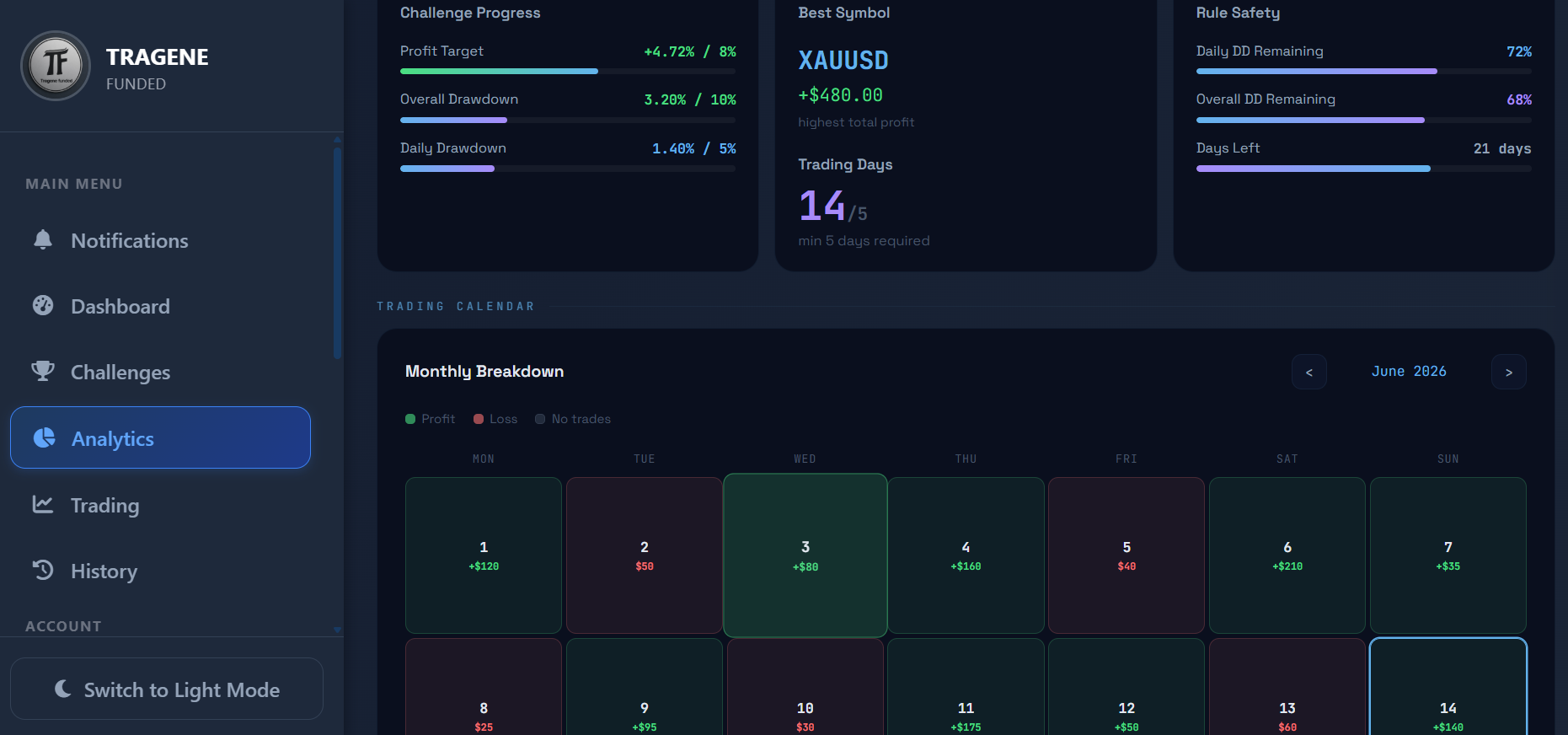
Task: Click the moon icon for light mode
Action: (x=63, y=689)
